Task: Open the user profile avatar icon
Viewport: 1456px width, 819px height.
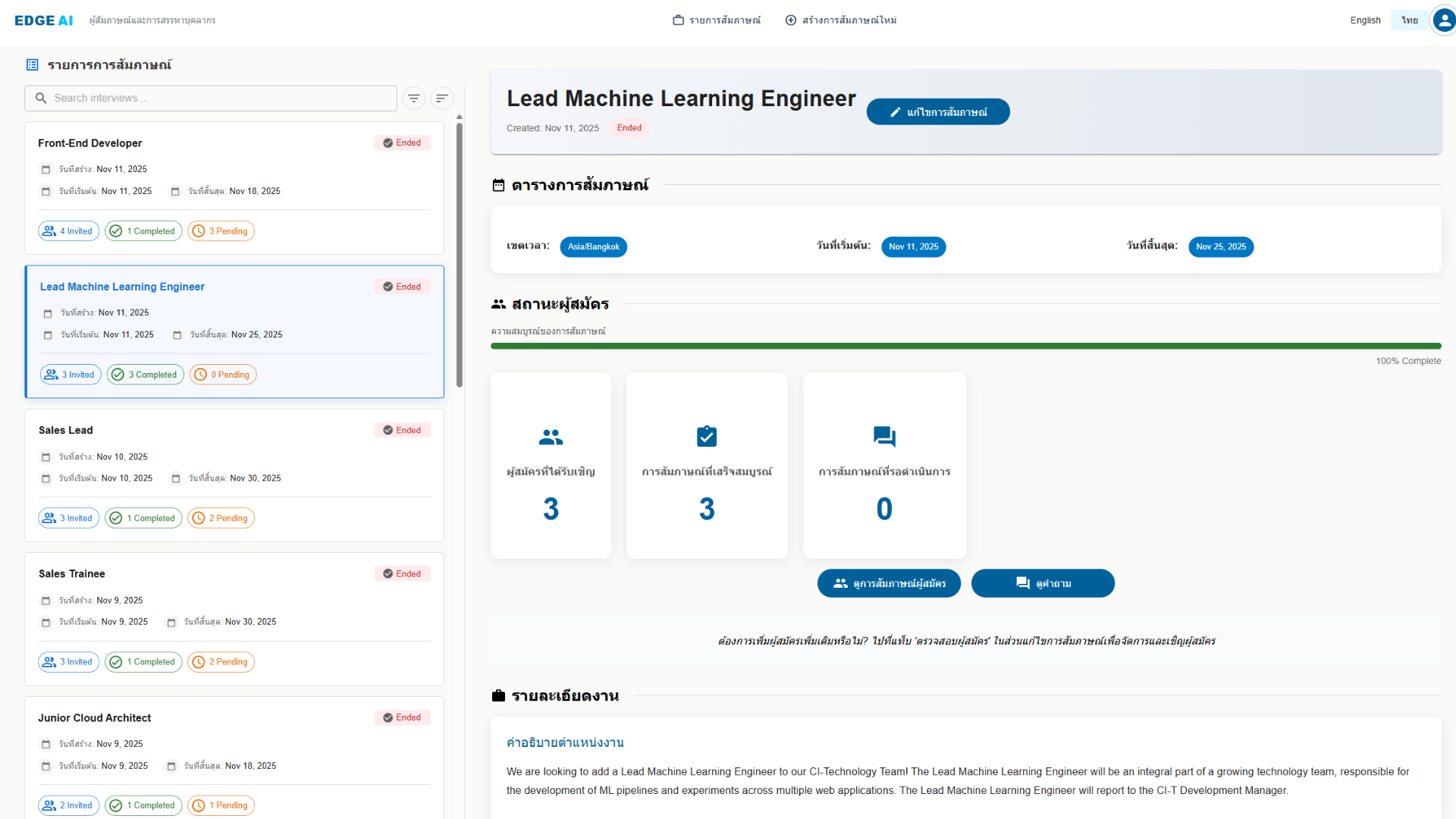Action: [1443, 20]
